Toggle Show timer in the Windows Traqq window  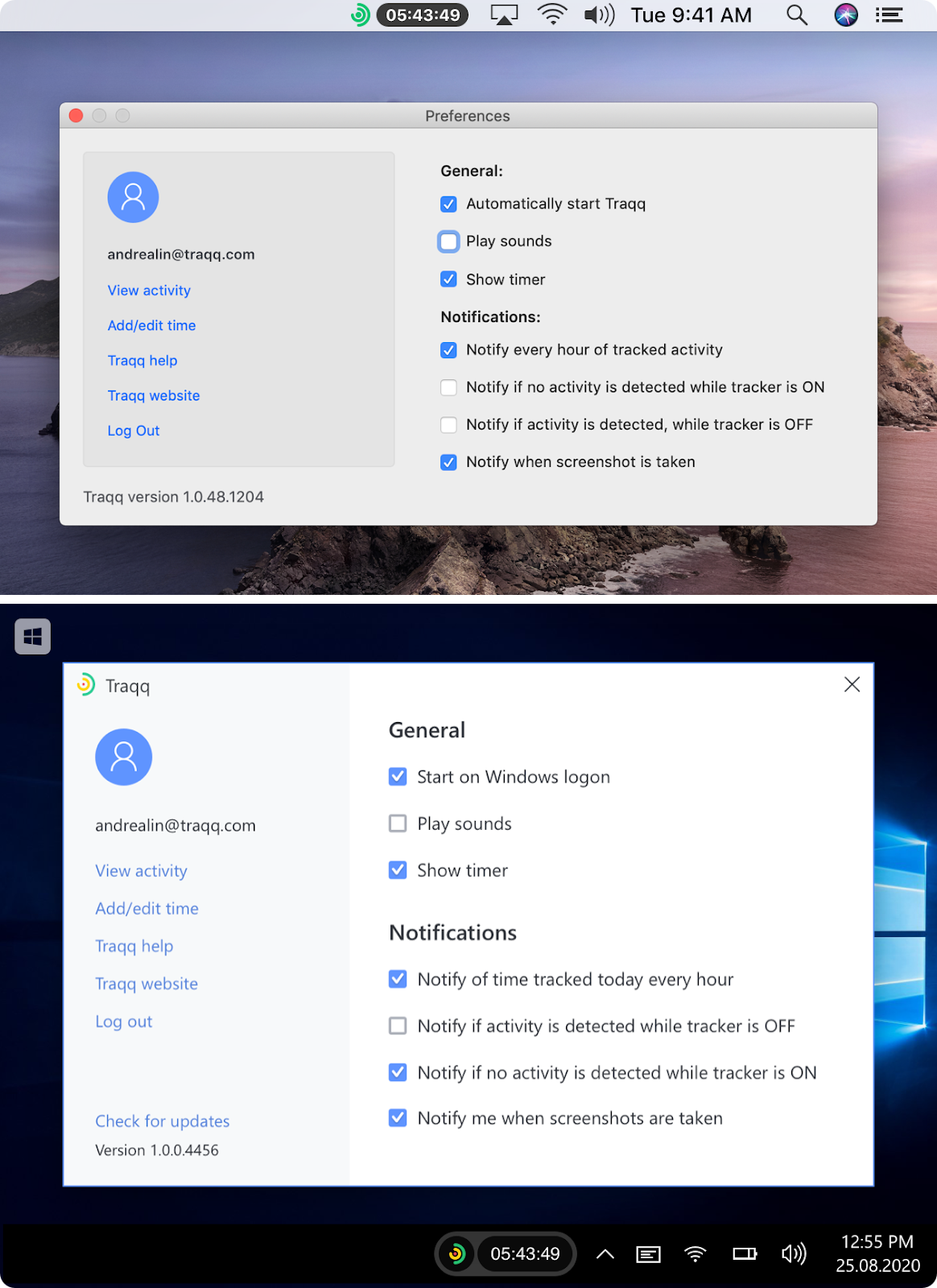pyautogui.click(x=398, y=869)
